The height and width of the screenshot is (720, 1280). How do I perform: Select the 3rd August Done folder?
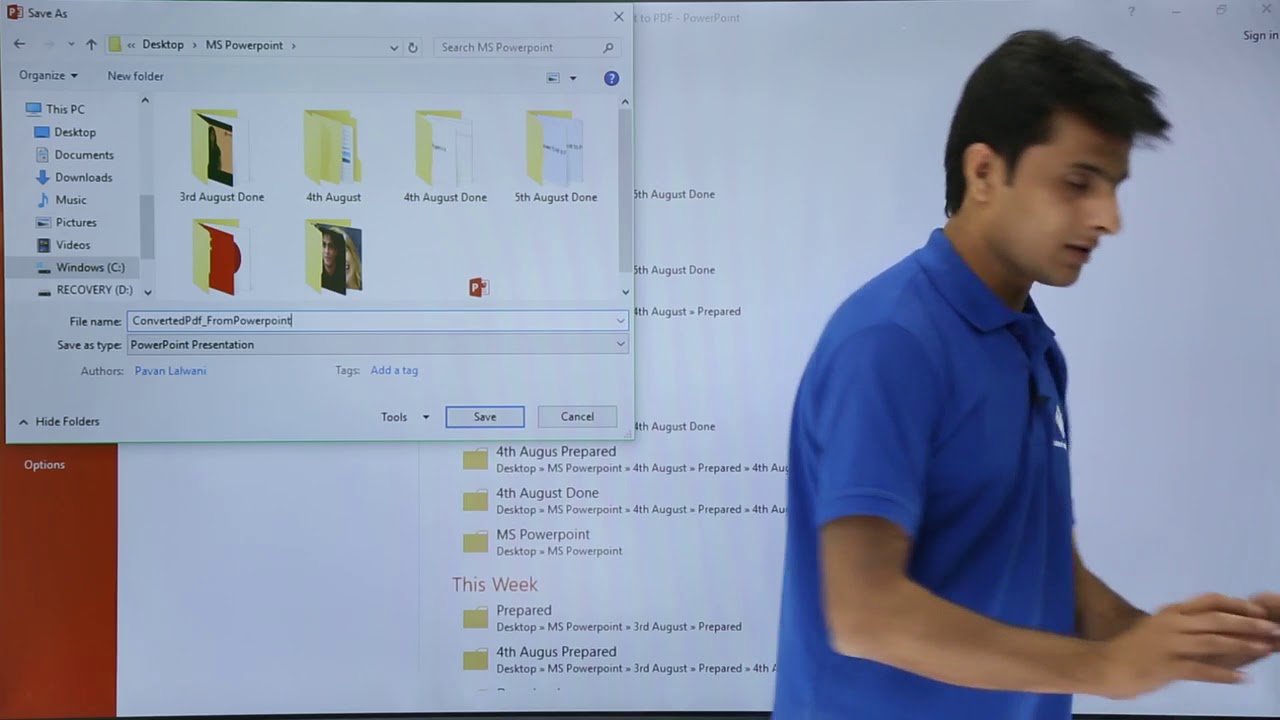tap(221, 156)
